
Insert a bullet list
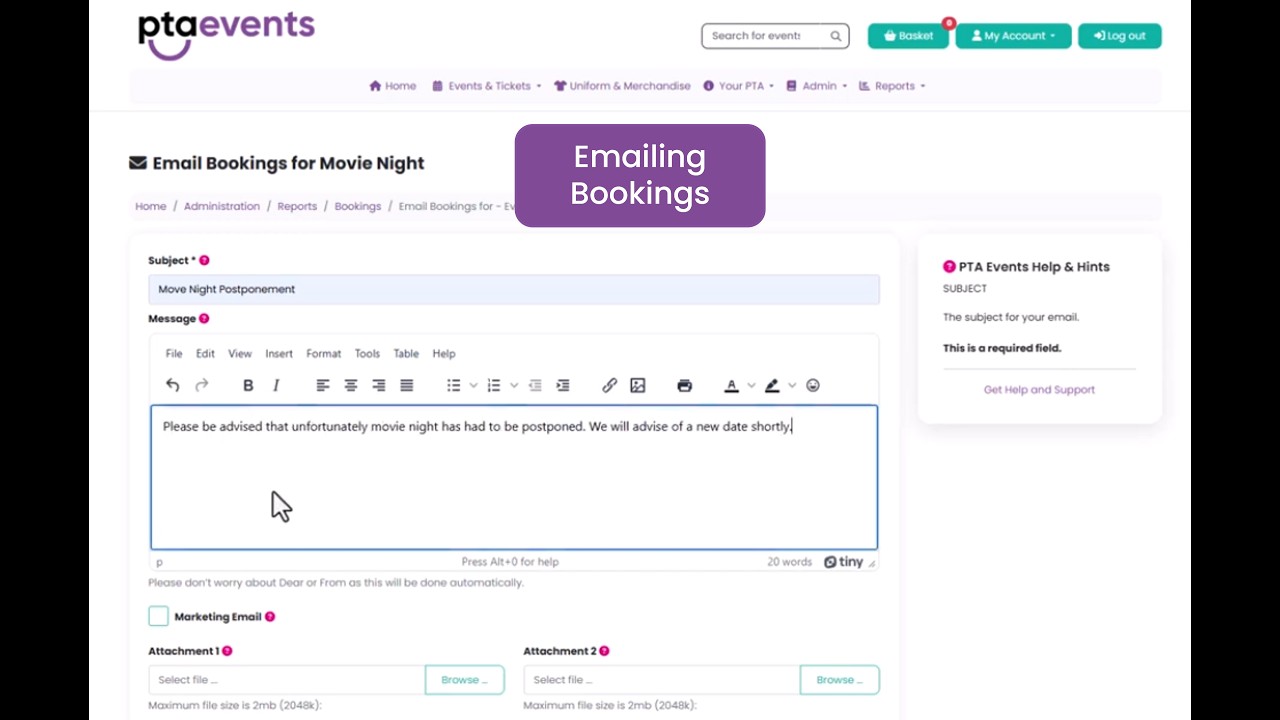pos(454,385)
